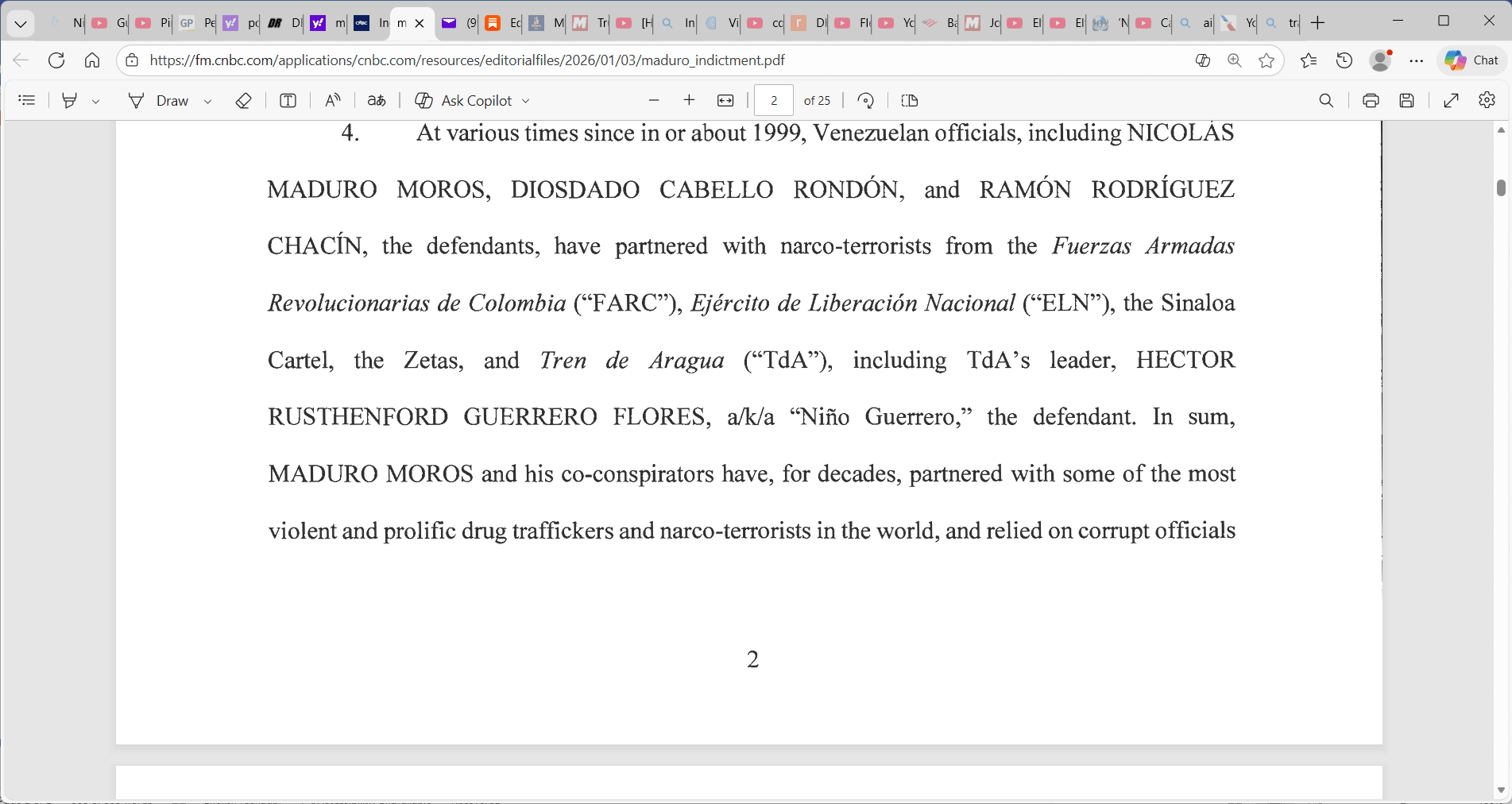Switch to the purple mail '(9' tab
The image size is (1512, 804).
tap(458, 23)
